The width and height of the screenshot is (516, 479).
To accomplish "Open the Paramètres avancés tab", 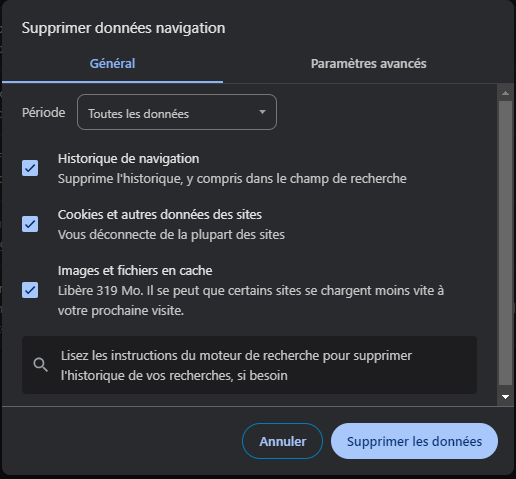I will pos(368,64).
